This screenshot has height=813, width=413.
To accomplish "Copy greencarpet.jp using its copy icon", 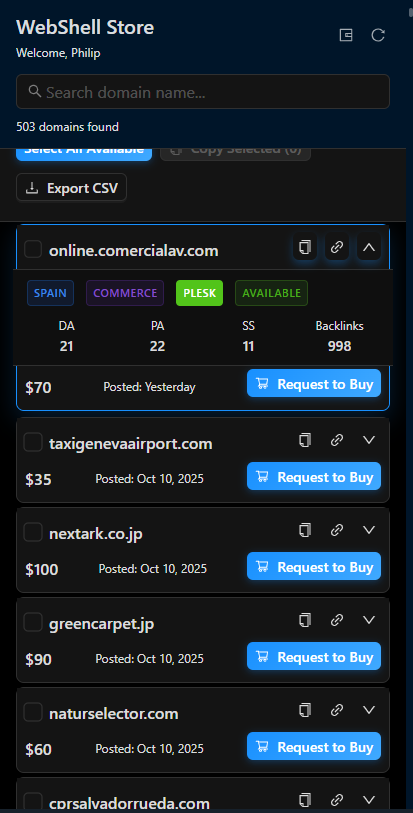I will coord(305,620).
